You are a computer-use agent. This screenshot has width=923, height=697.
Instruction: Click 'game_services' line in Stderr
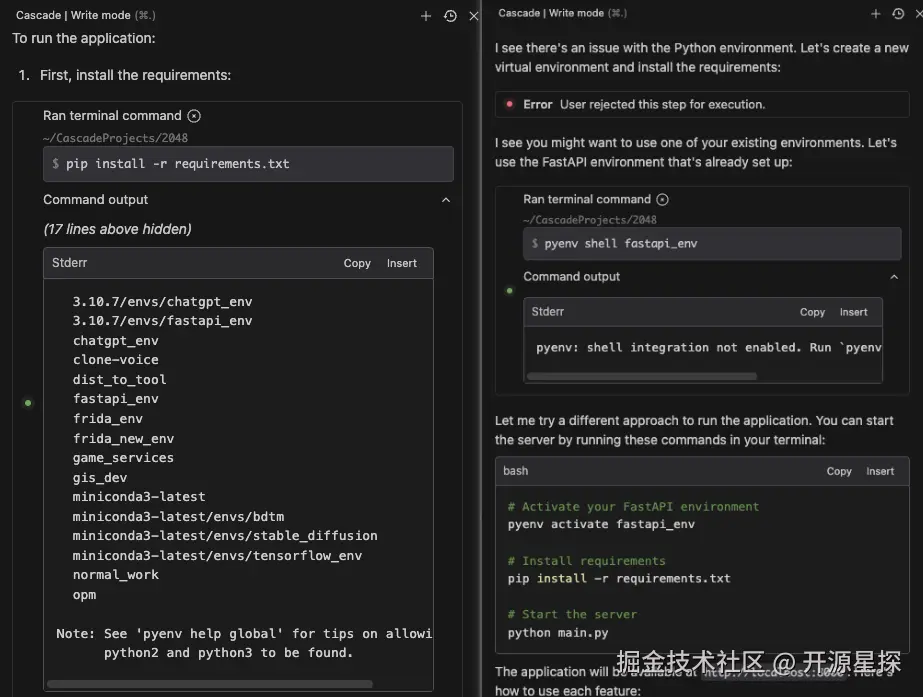123,458
